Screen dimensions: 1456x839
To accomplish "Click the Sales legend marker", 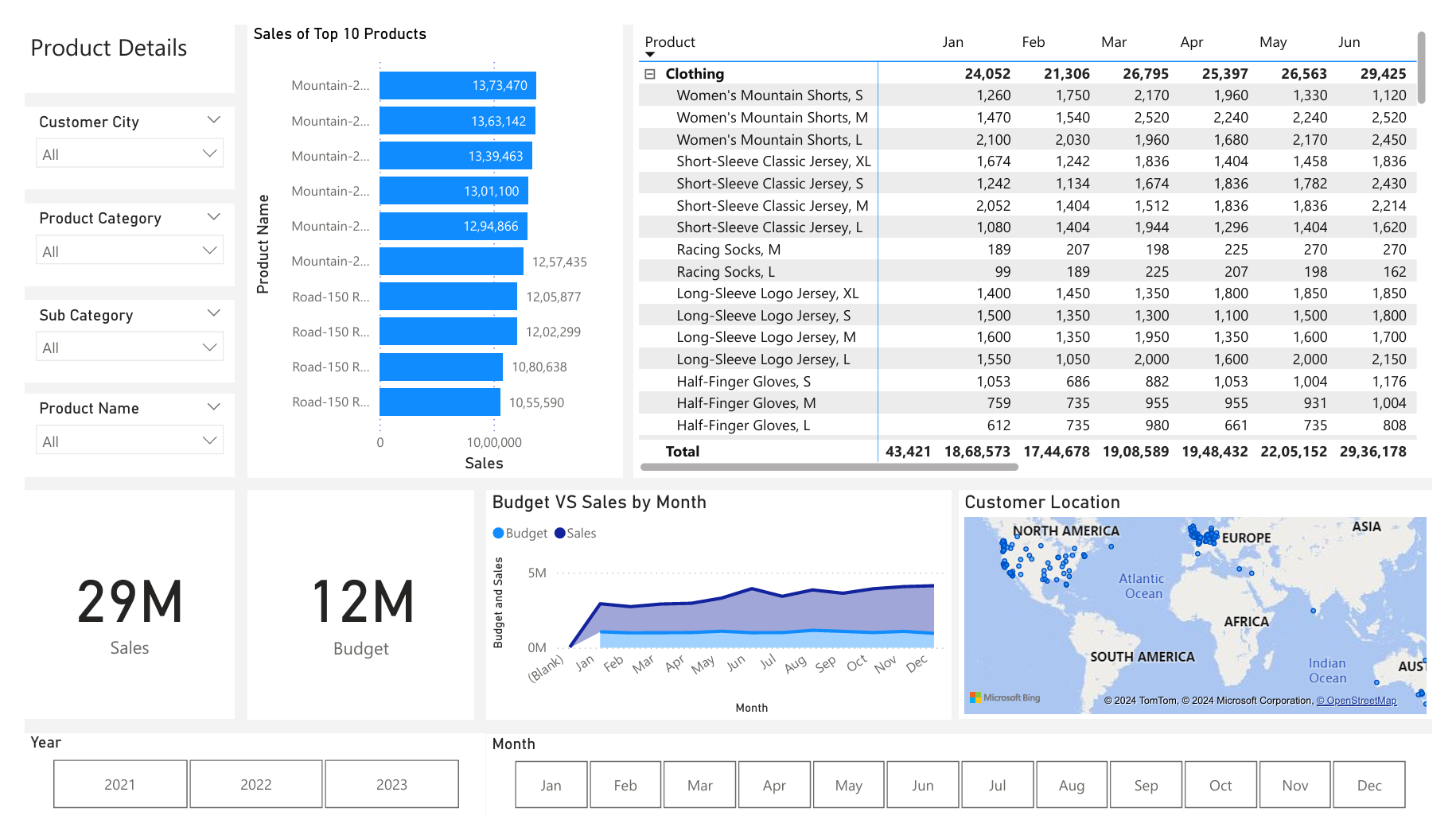I will [559, 533].
